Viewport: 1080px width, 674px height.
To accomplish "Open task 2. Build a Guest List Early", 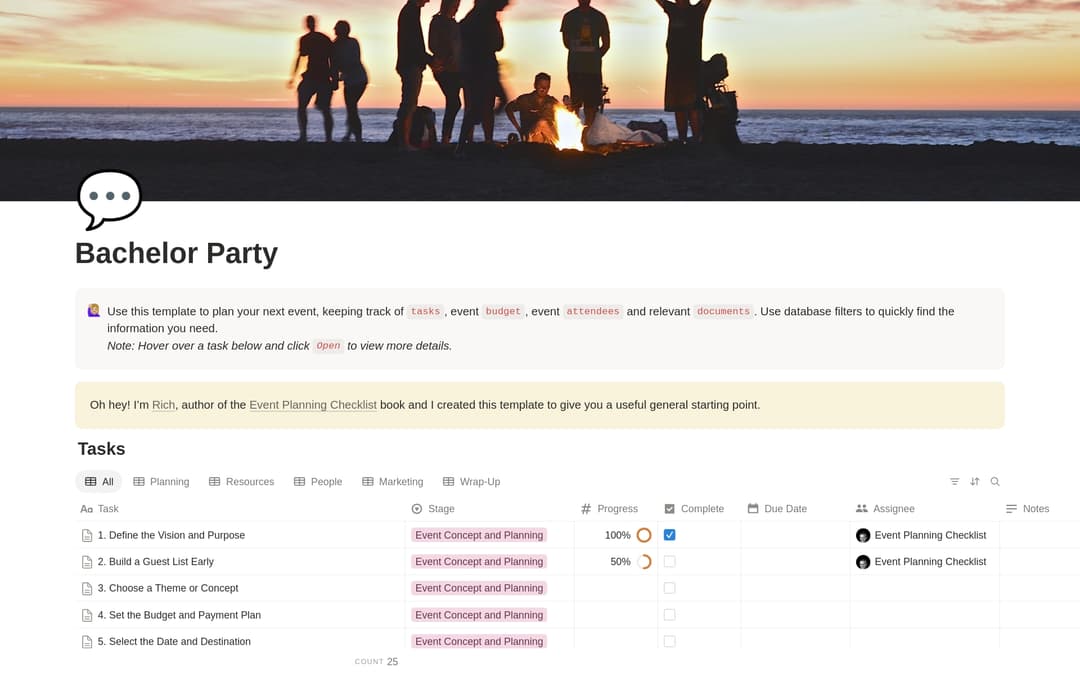I will (x=156, y=562).
